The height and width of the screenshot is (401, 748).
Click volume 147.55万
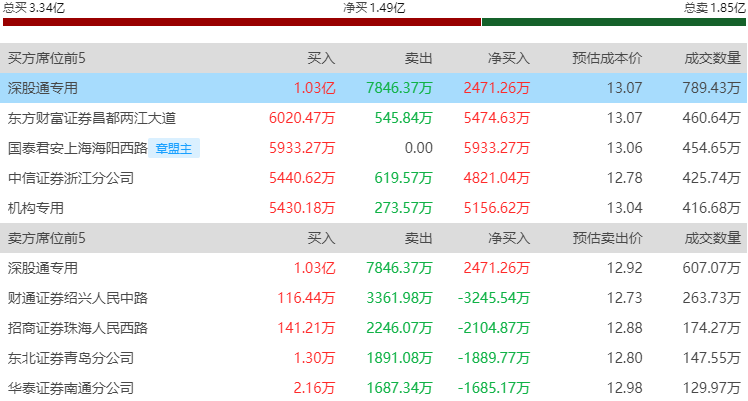point(711,358)
